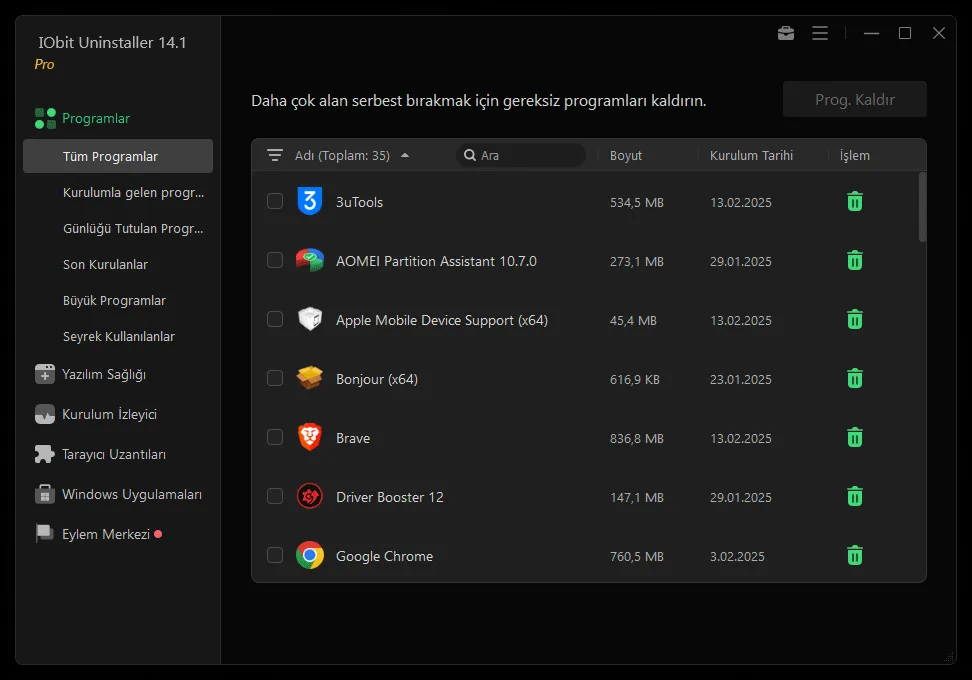Viewport: 972px width, 680px height.
Task: Click the Ara search field
Action: click(x=525, y=155)
